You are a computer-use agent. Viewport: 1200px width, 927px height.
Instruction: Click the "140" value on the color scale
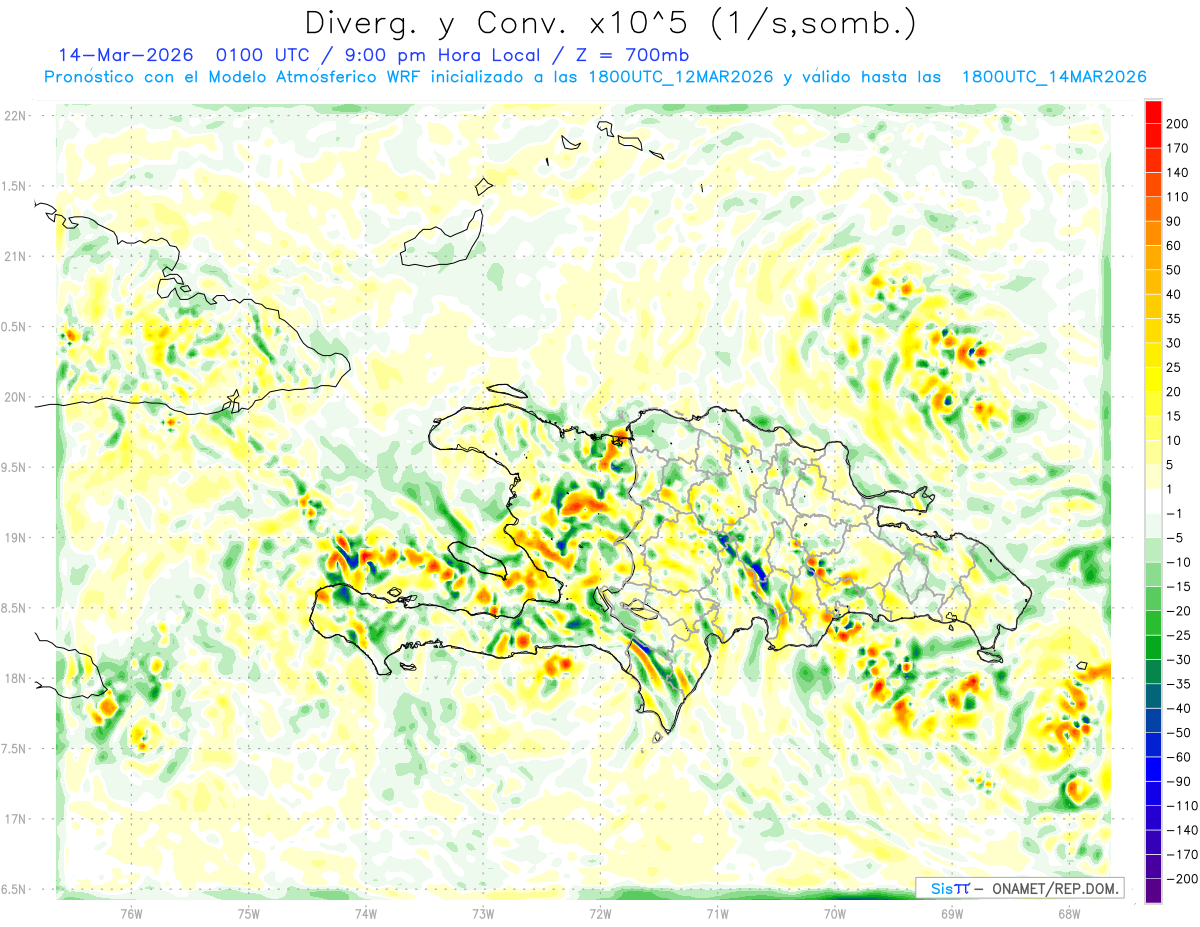tap(1178, 173)
